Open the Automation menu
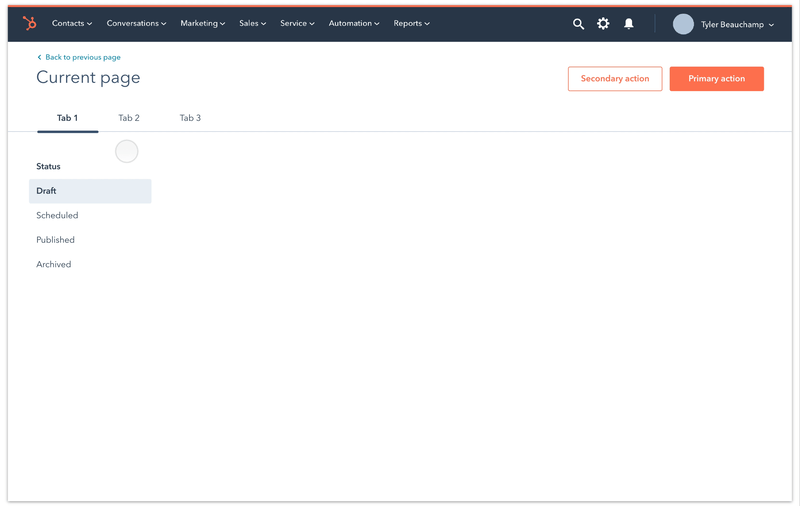This screenshot has width=800, height=506. (354, 23)
